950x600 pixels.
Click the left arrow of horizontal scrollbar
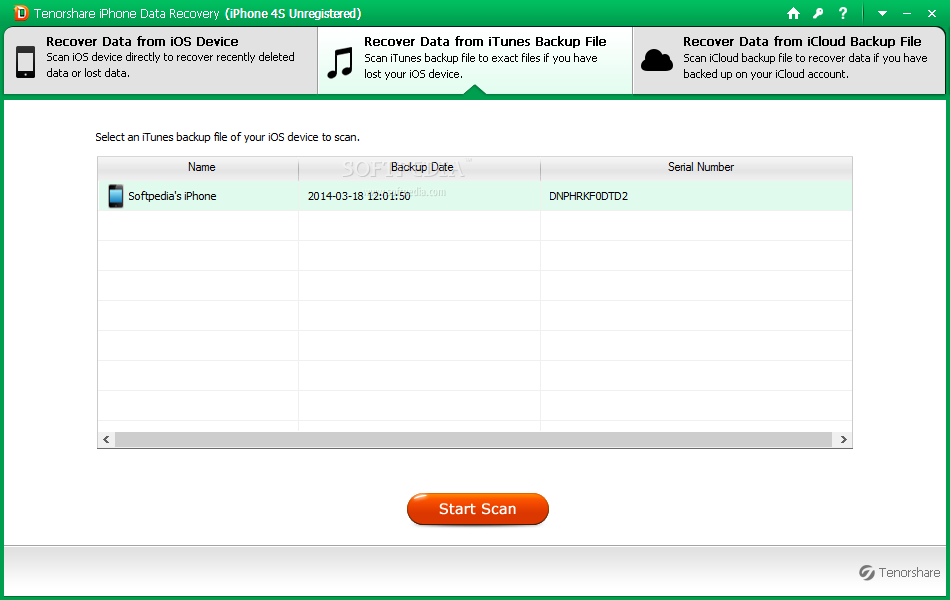[107, 439]
